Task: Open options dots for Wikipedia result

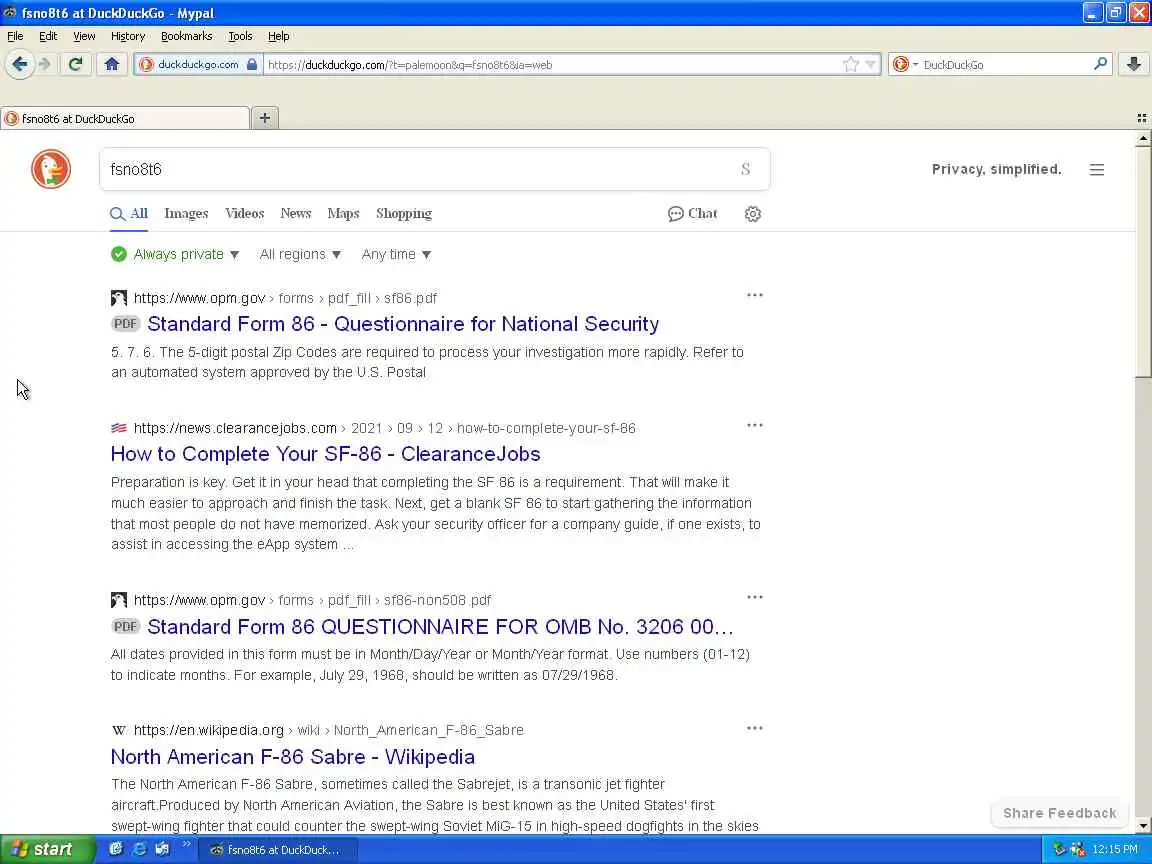Action: (755, 728)
